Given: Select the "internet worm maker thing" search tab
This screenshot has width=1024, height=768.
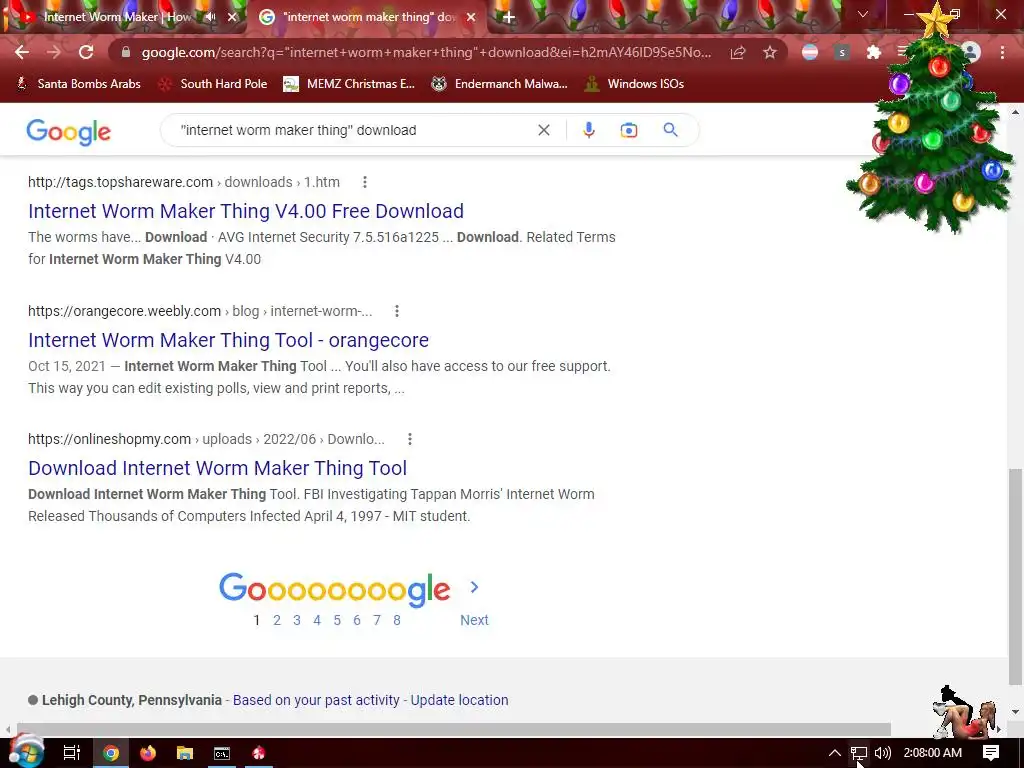Looking at the screenshot, I should point(370,17).
